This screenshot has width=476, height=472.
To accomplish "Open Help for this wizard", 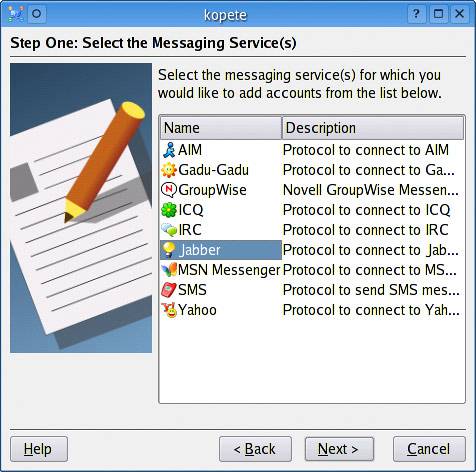I will 39,449.
